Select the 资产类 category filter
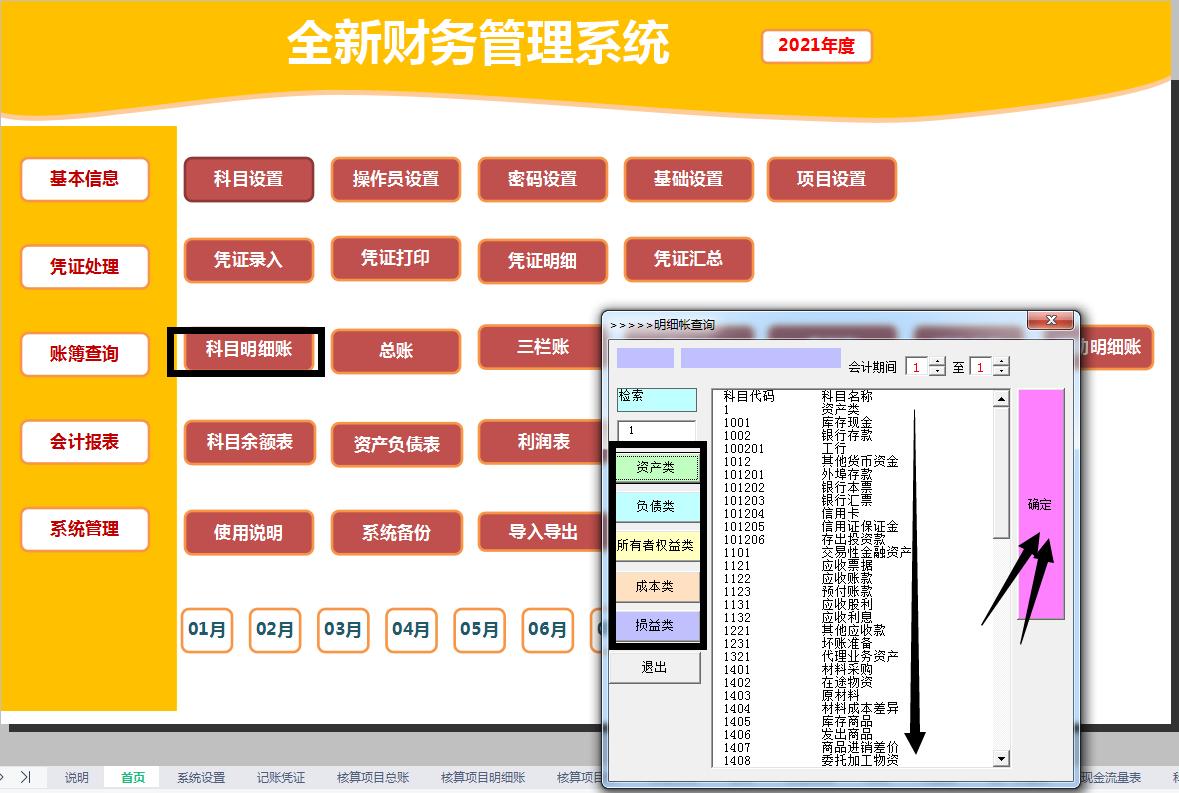The image size is (1179, 793). (655, 466)
